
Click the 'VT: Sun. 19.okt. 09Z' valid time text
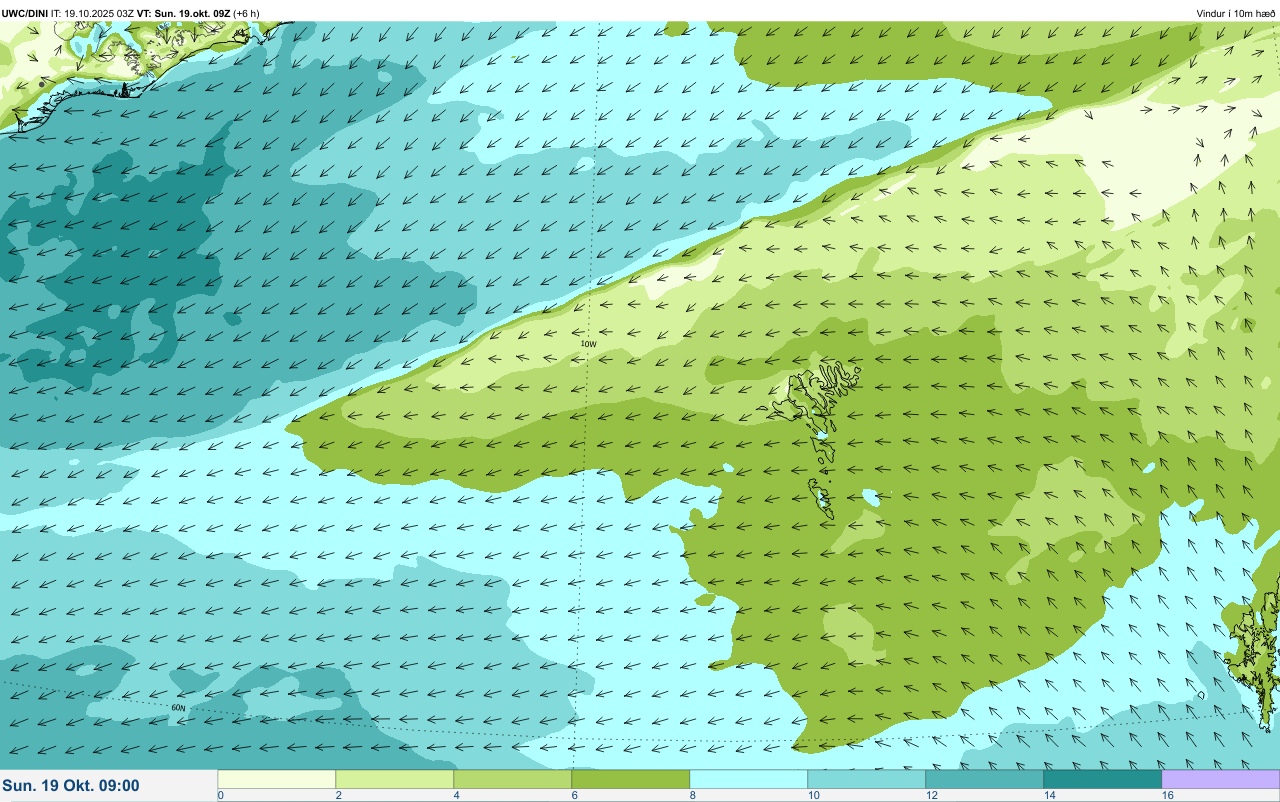point(183,13)
